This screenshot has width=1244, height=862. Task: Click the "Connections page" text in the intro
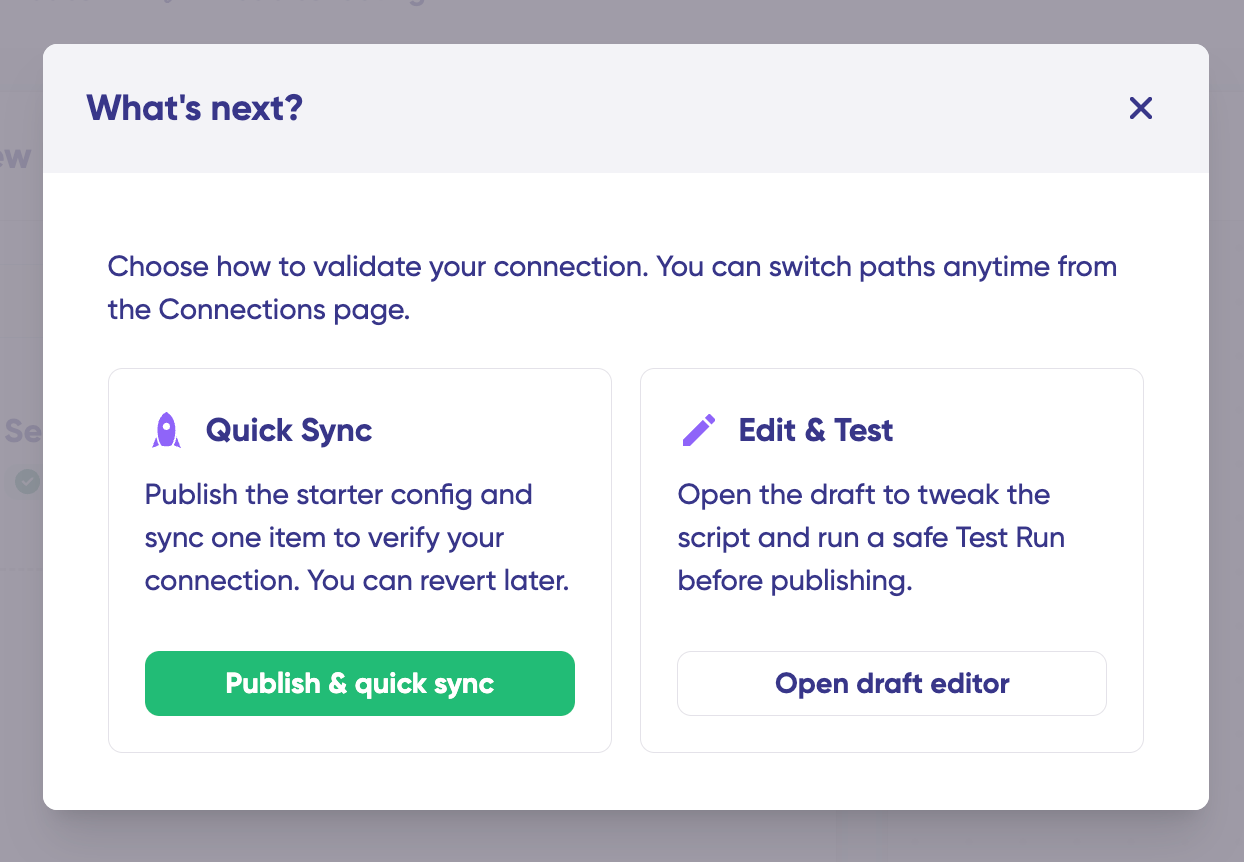point(282,310)
